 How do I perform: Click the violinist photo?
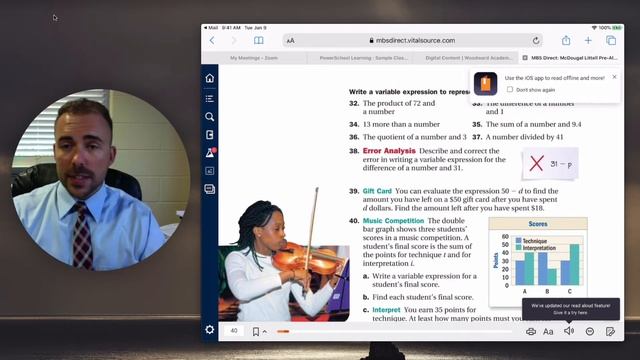click(x=284, y=255)
